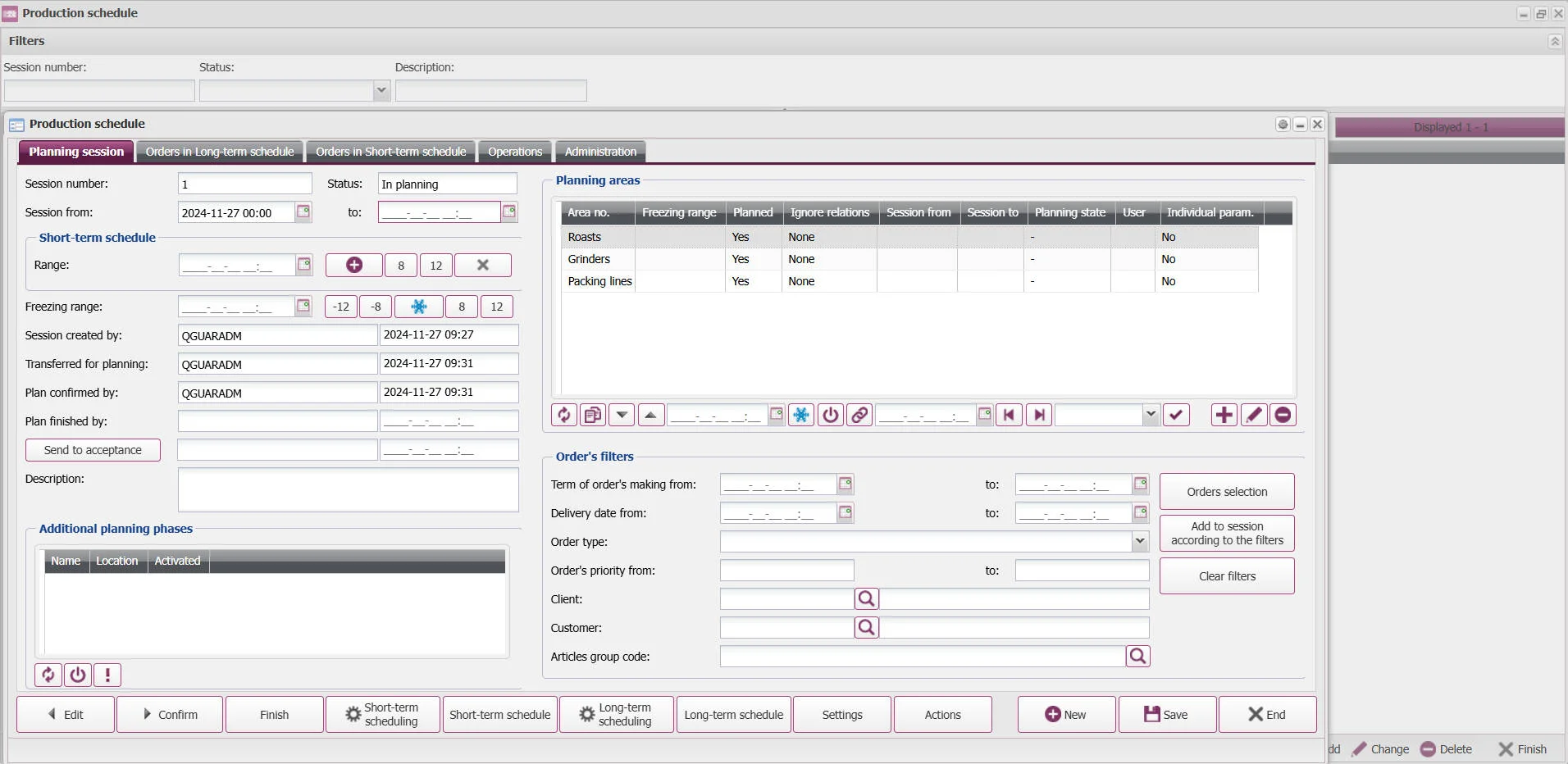Image resolution: width=1568 pixels, height=764 pixels.
Task: Collapse the Filters panel
Action: (x=1555, y=41)
